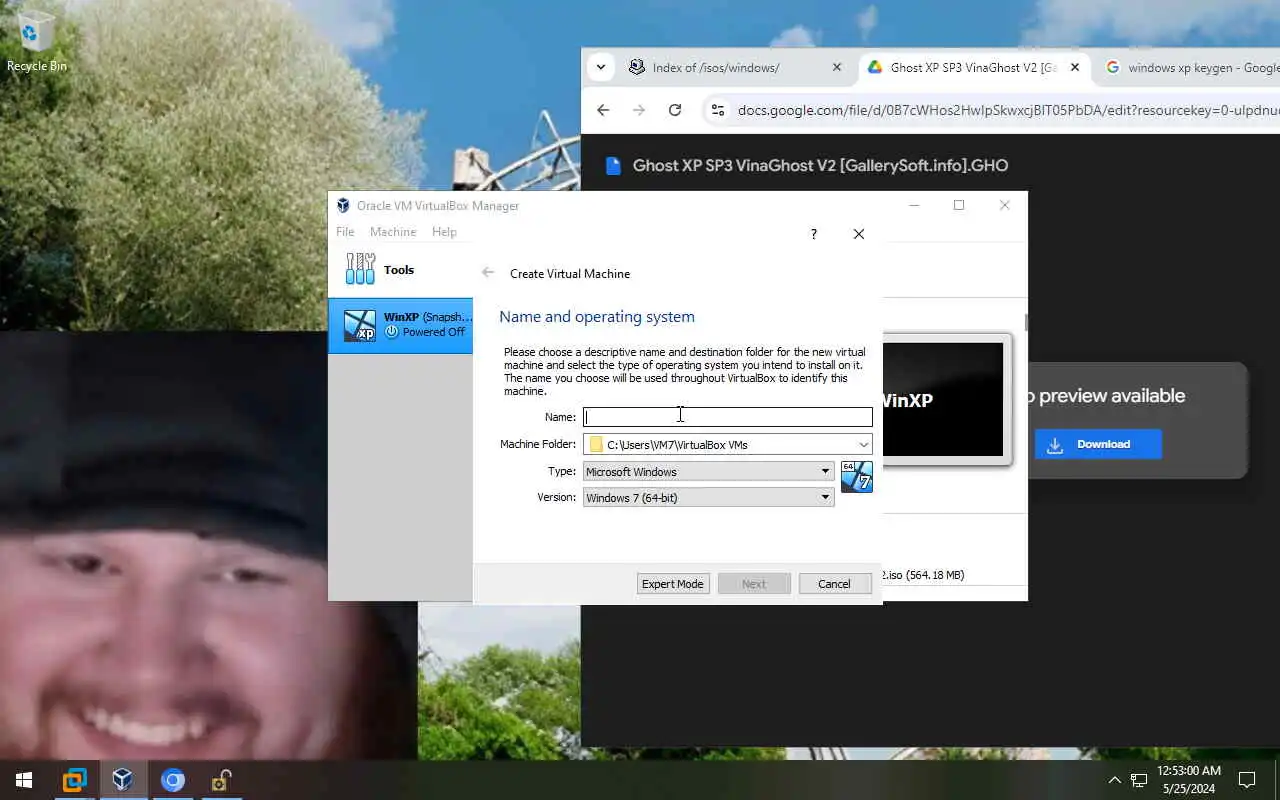Click Chrome's back navigation arrow
The image size is (1280, 800).
[x=603, y=110]
